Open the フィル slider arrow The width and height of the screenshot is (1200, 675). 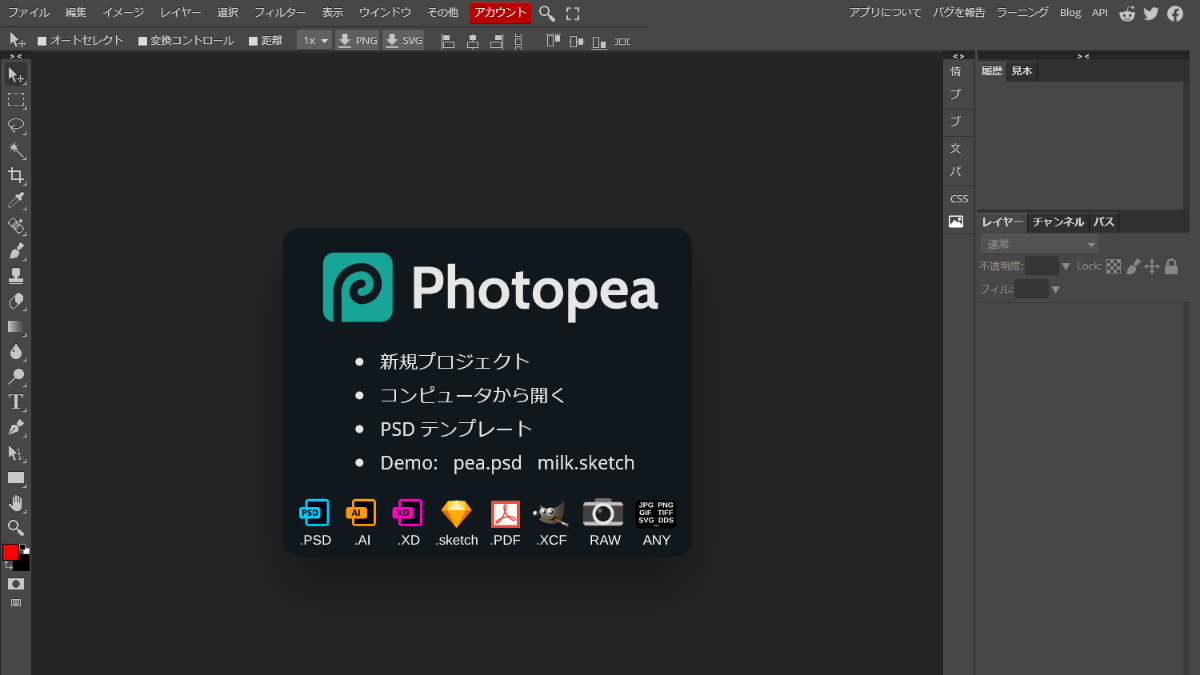pos(1055,290)
